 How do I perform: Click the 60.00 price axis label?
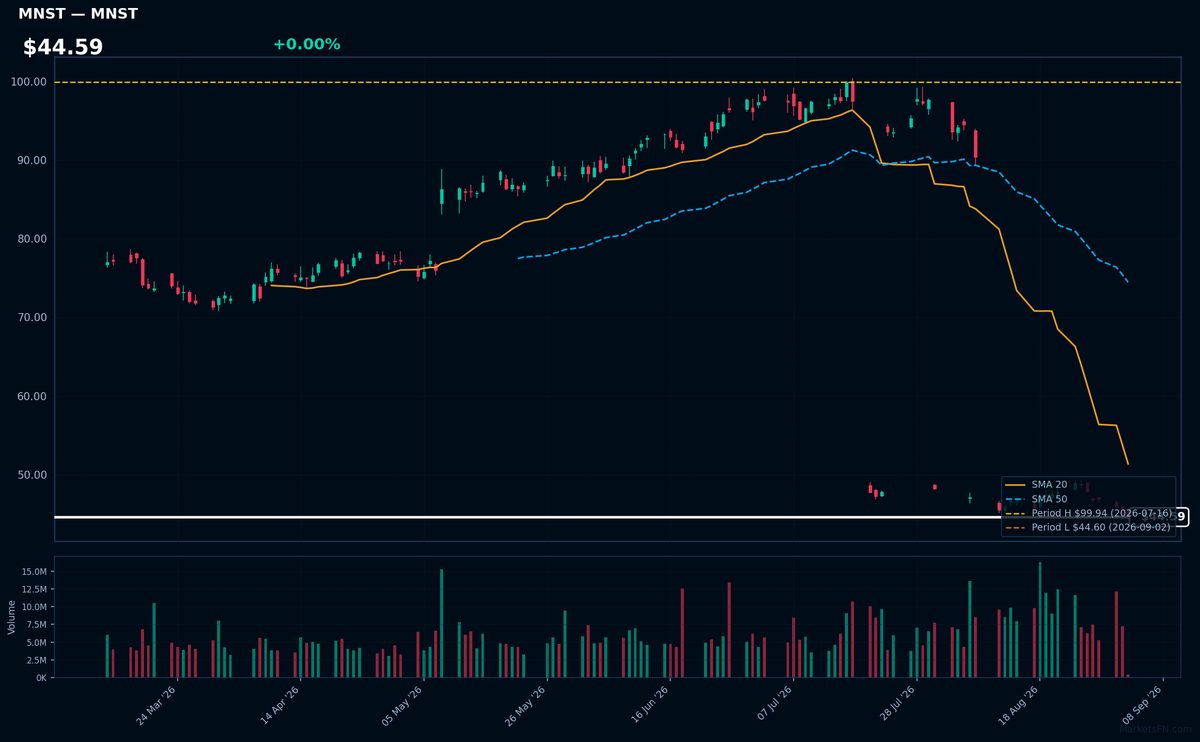point(30,396)
